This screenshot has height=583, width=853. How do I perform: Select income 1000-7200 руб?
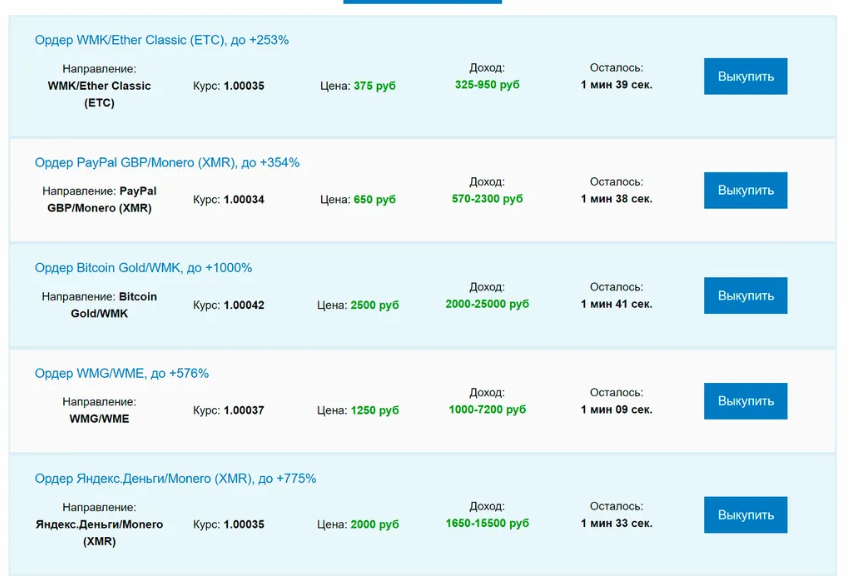(x=487, y=409)
